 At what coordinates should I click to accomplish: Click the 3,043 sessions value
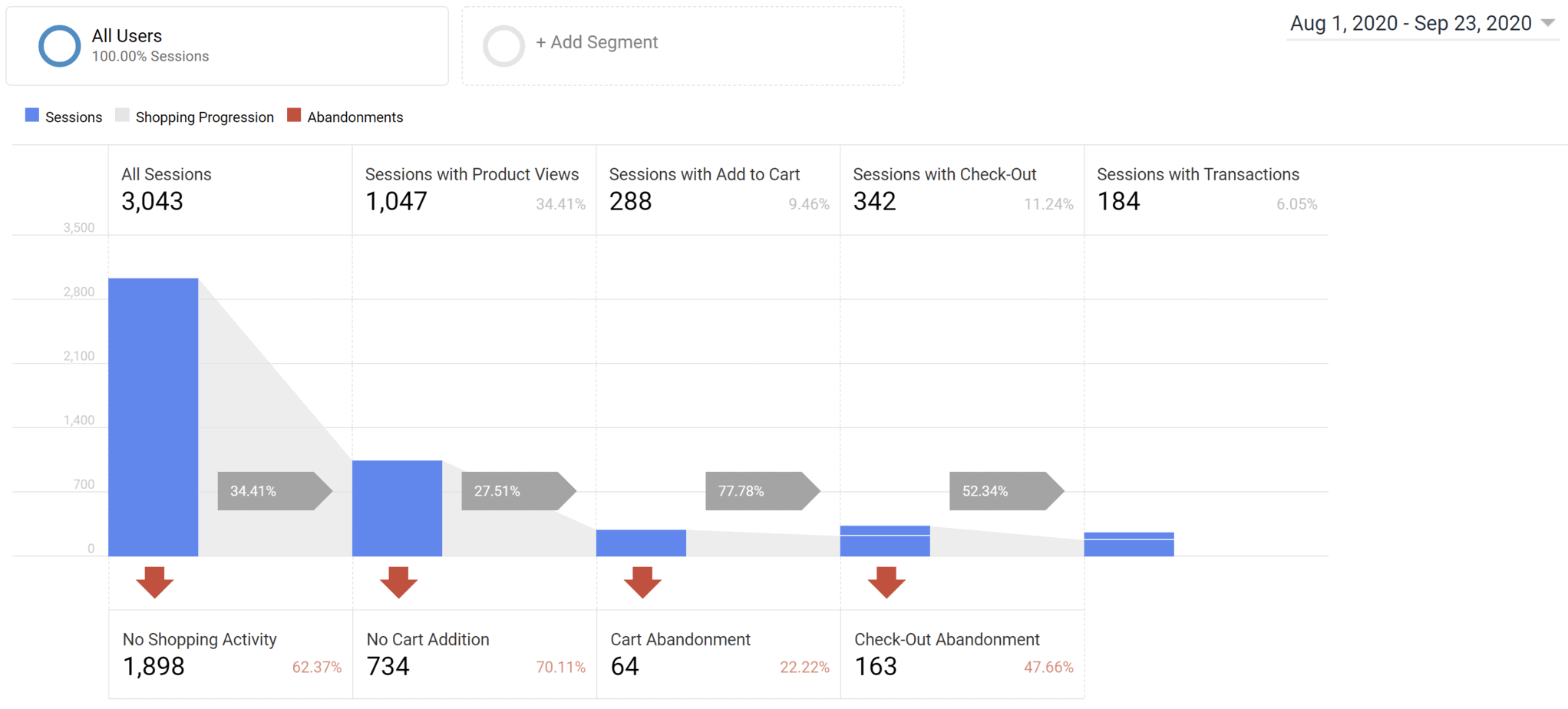152,202
